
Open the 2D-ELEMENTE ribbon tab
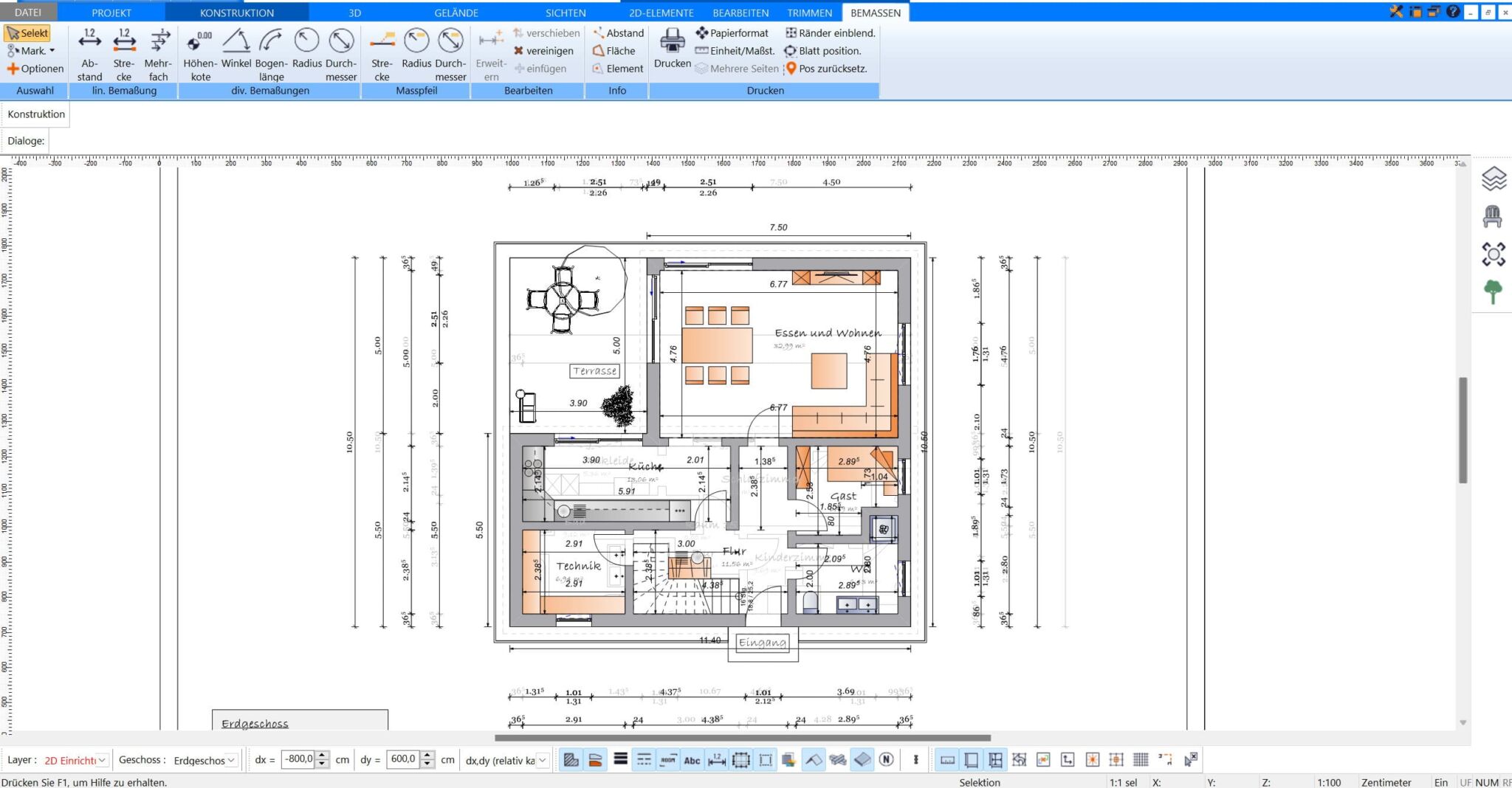pos(661,13)
